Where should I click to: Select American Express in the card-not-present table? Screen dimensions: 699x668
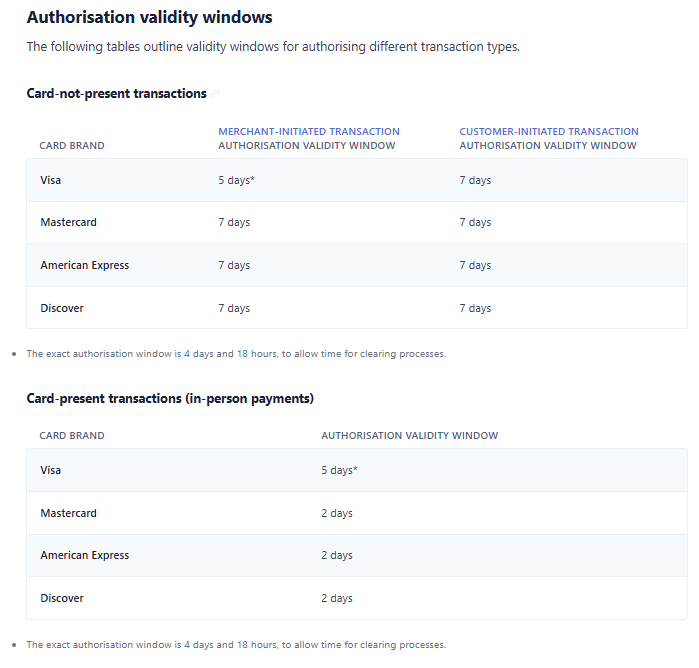click(84, 265)
